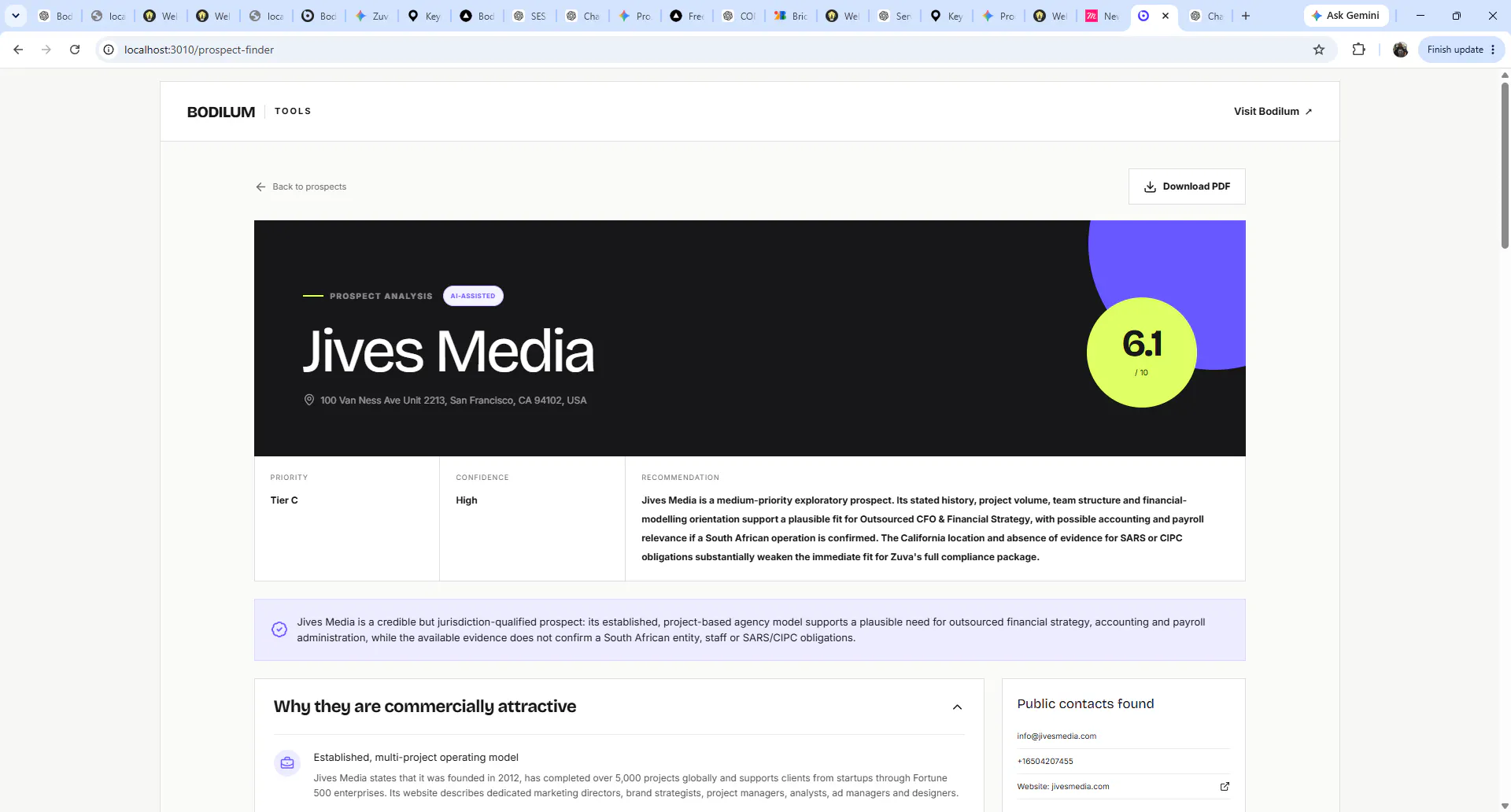Click Established, multi-project operating model title
Viewport: 1511px width, 812px height.
point(416,758)
